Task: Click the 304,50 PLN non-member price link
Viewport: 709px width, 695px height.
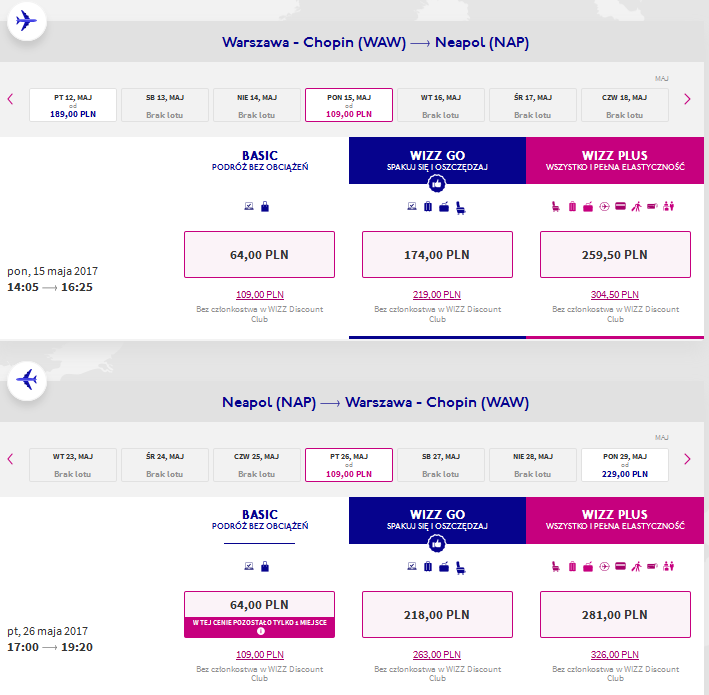Action: (x=615, y=294)
